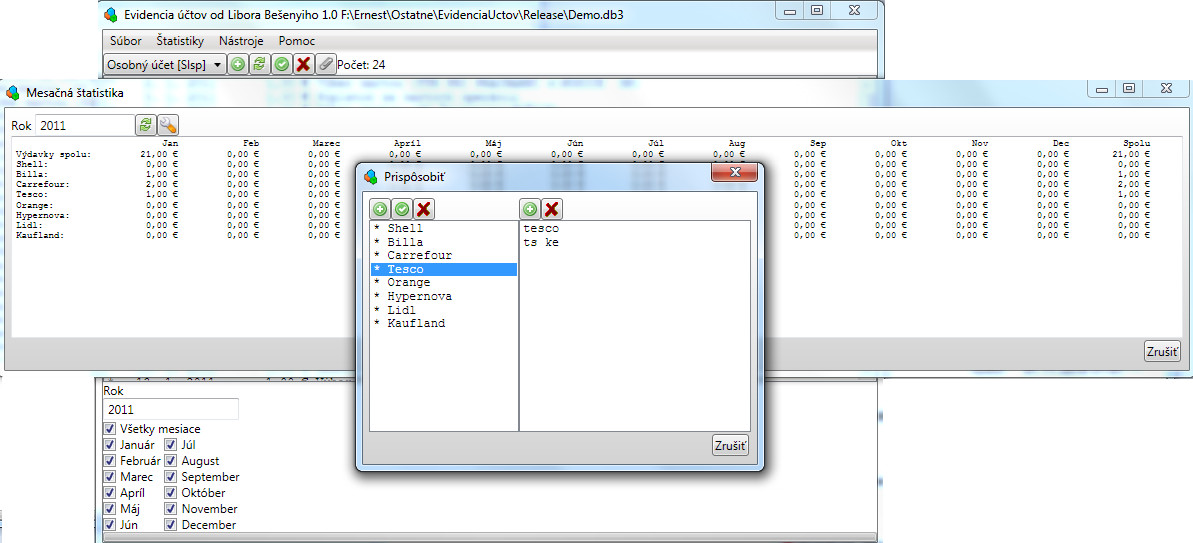Uncheck Január checkbox
The height and width of the screenshot is (543, 1193).
pos(110,444)
